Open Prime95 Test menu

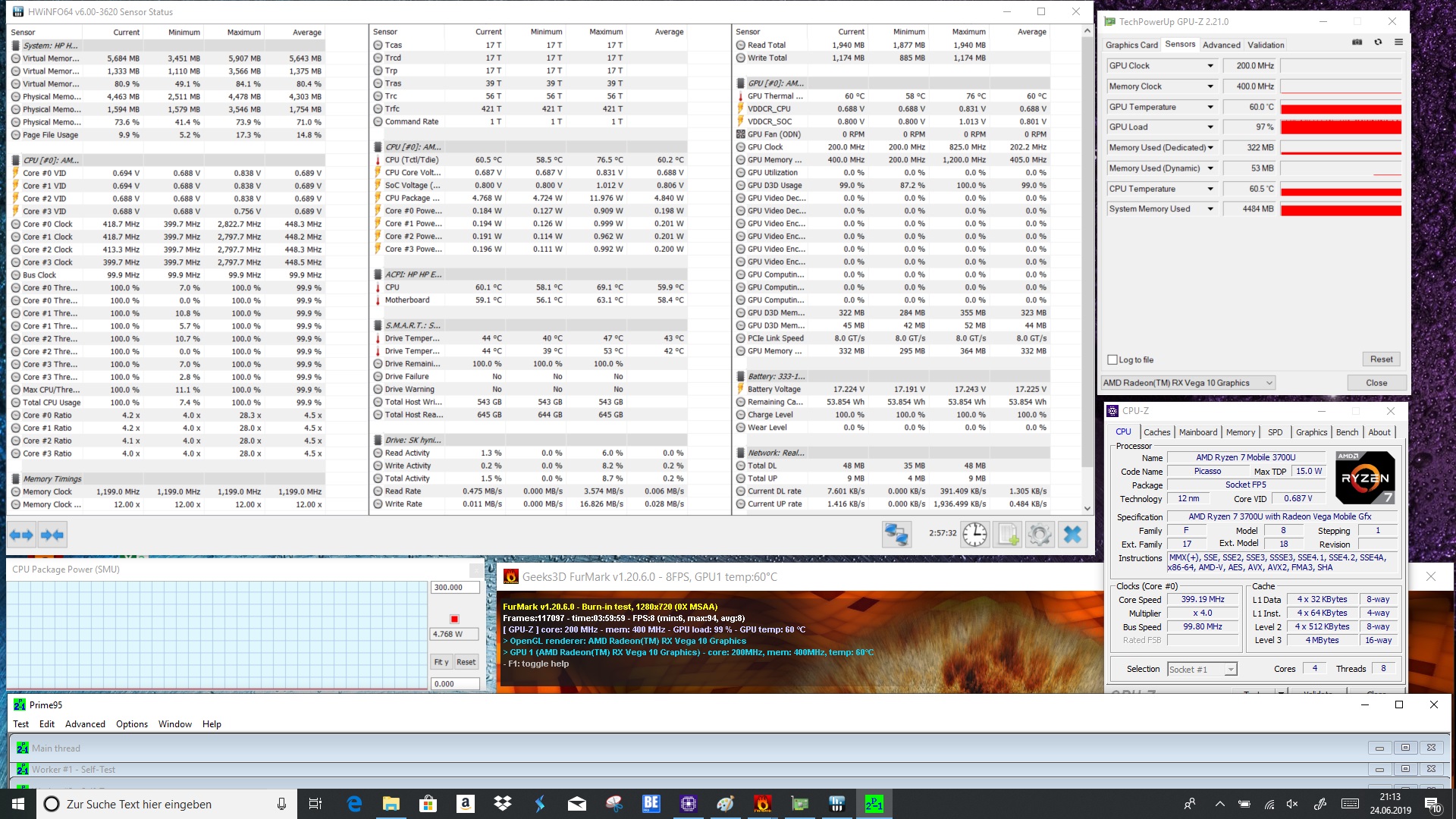click(x=21, y=724)
